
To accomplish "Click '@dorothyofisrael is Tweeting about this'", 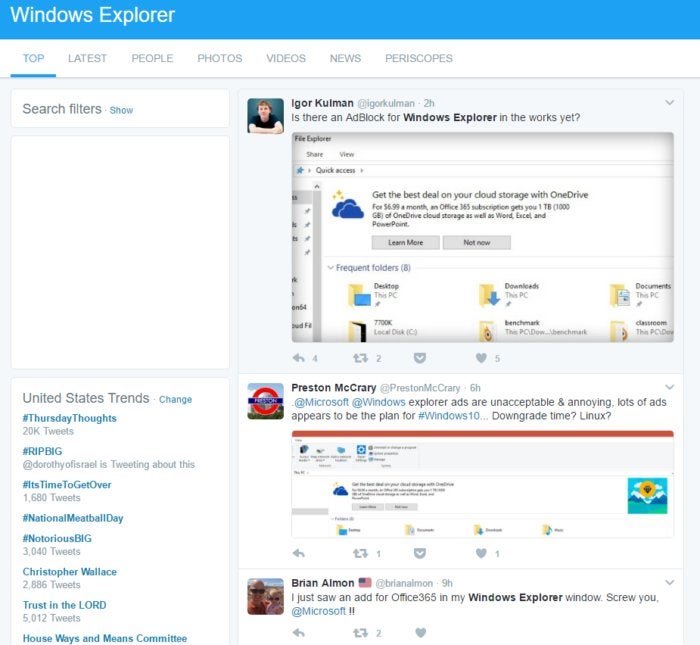I will pos(109,464).
